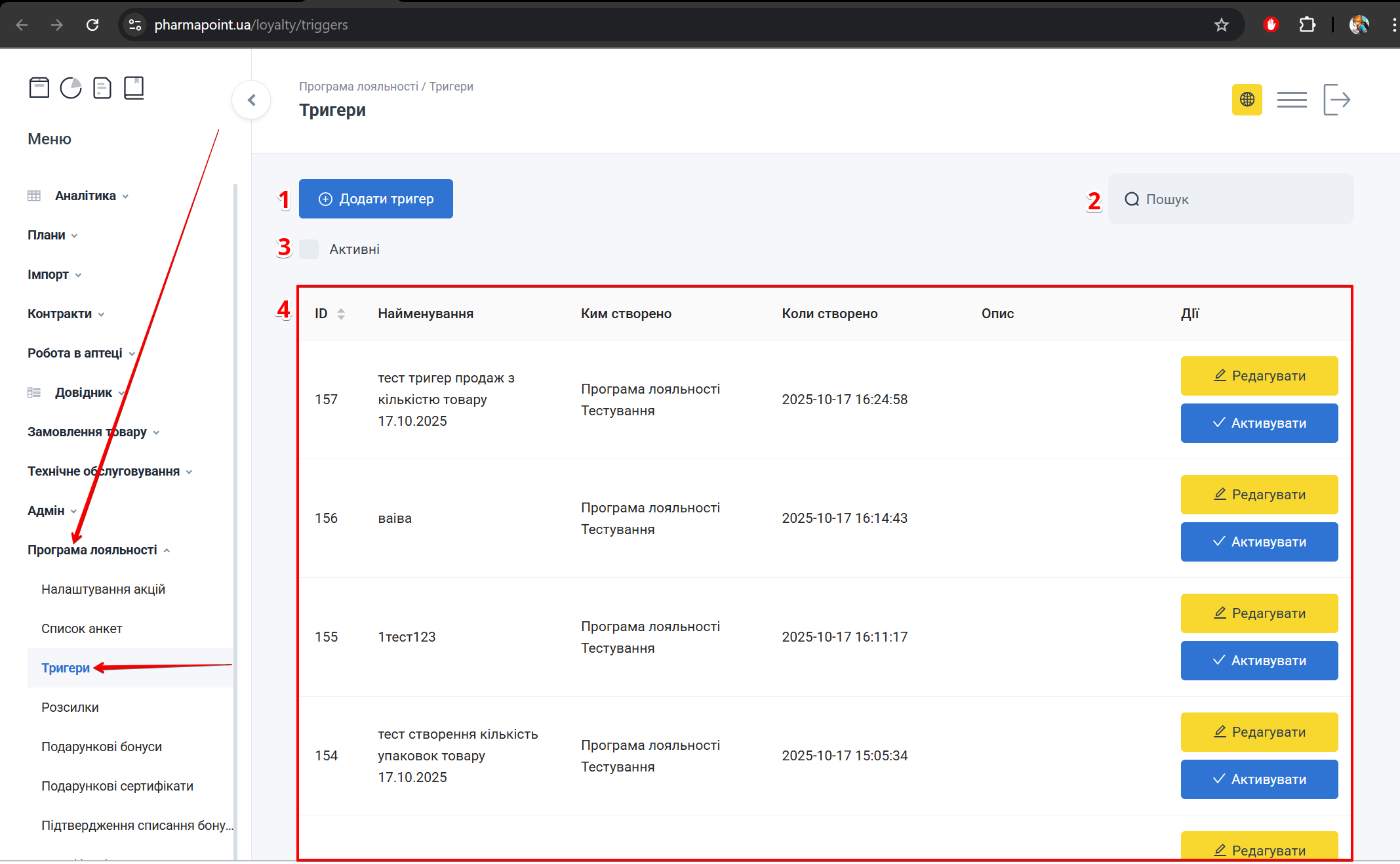Open the hamburger lines menu icon
Viewport: 1400px width, 864px height.
[1291, 100]
